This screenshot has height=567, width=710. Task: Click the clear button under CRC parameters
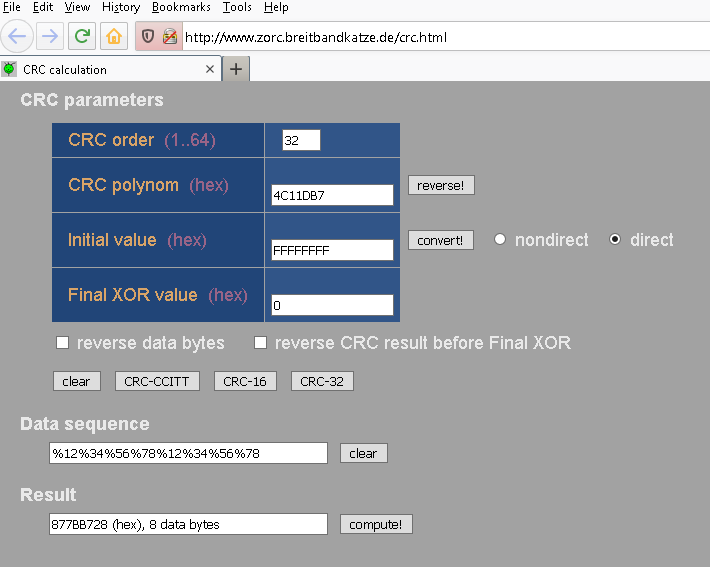77,381
